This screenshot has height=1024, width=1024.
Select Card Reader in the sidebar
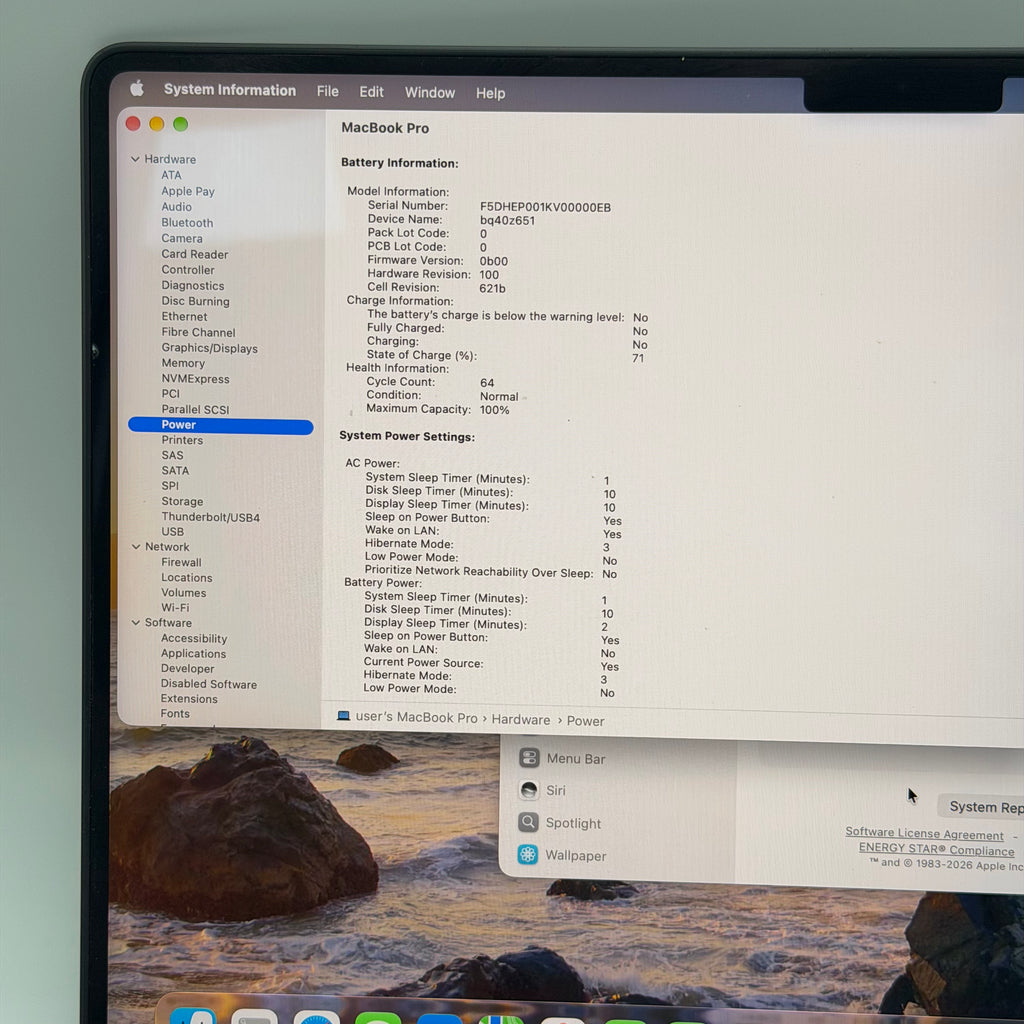[x=195, y=254]
